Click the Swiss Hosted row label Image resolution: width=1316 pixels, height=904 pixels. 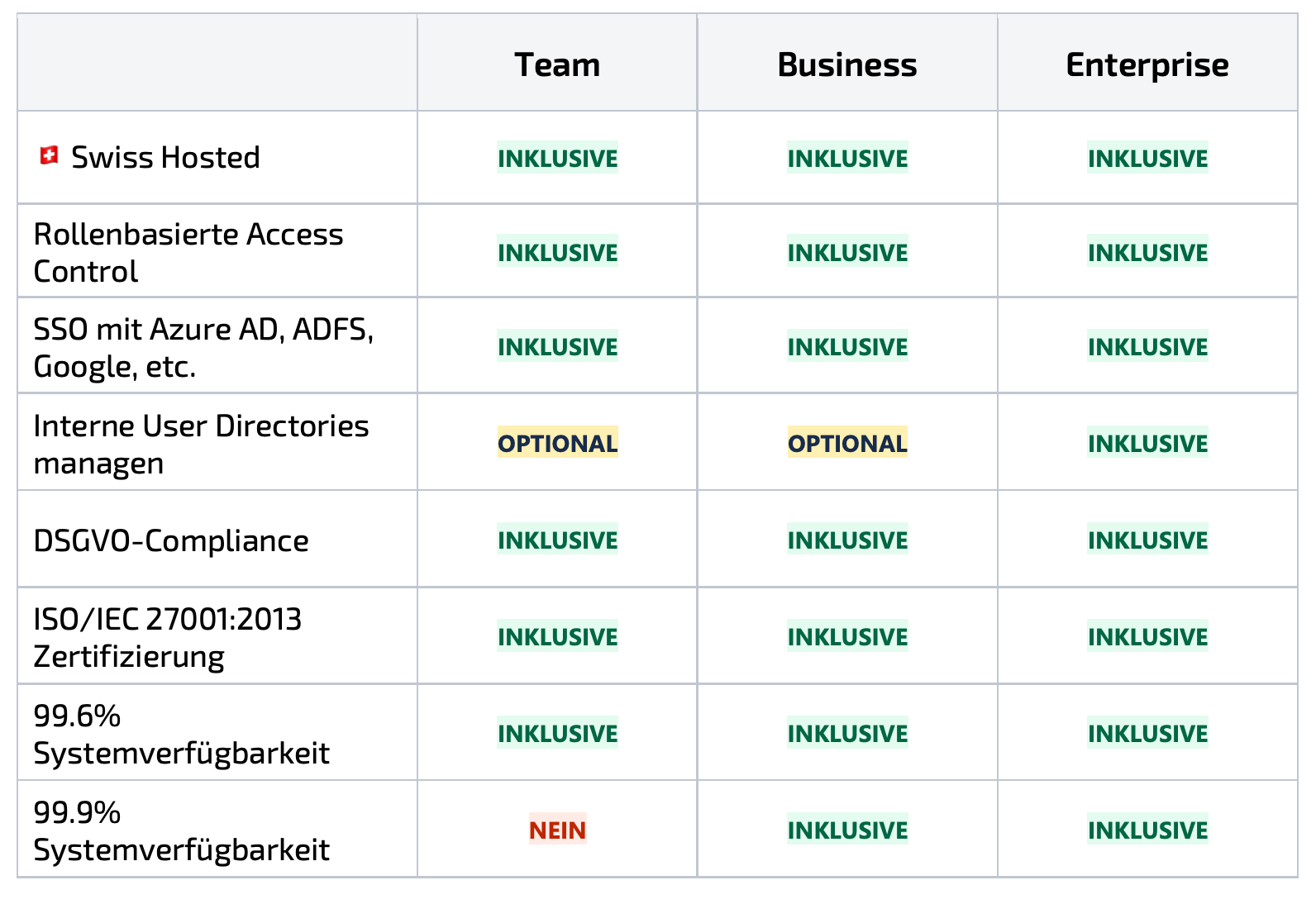click(165, 157)
